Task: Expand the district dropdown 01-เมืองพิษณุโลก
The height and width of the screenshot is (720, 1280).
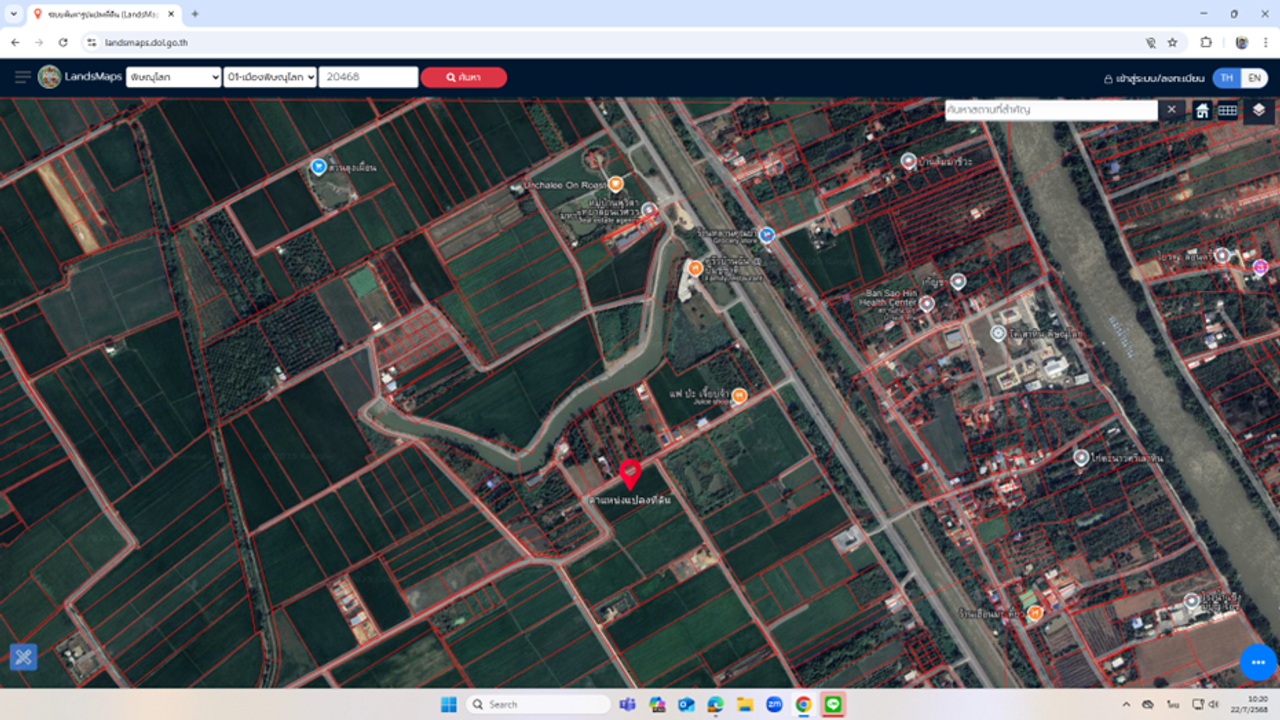Action: (x=270, y=78)
